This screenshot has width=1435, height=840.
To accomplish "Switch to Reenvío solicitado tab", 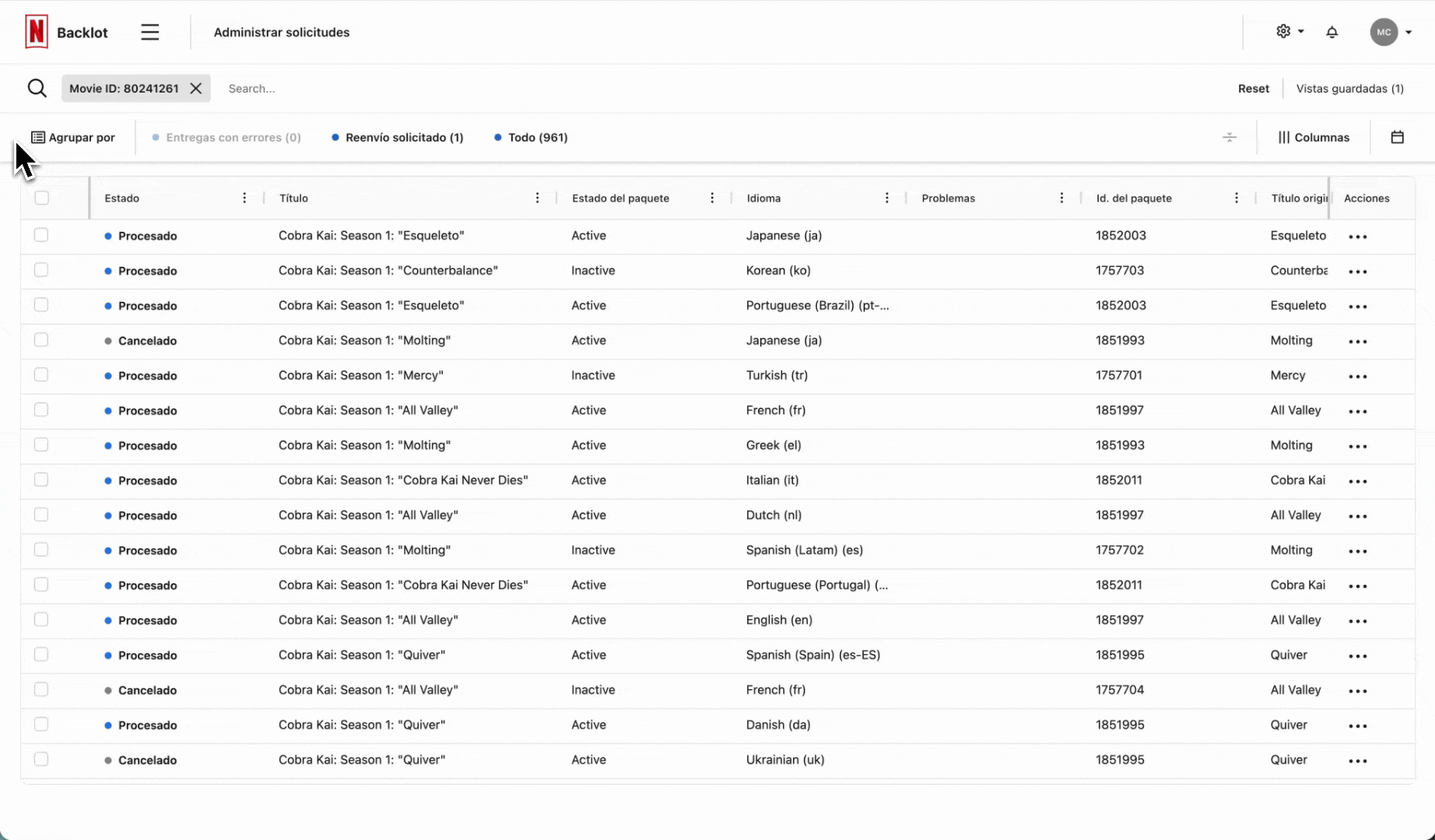I will 397,138.
